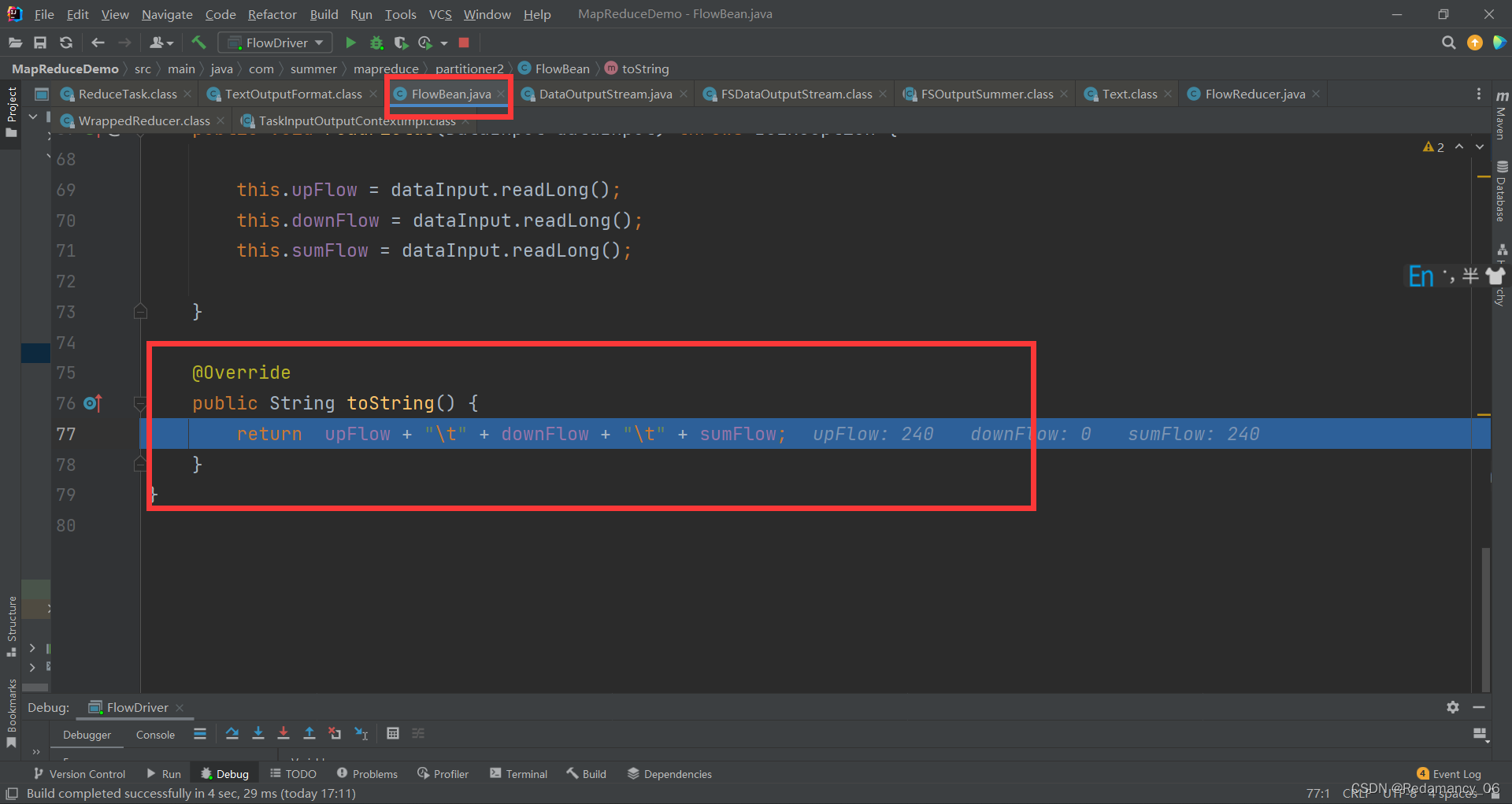This screenshot has height=804, width=1512.
Task: Go to next highlighted warning
Action: coord(1480,146)
